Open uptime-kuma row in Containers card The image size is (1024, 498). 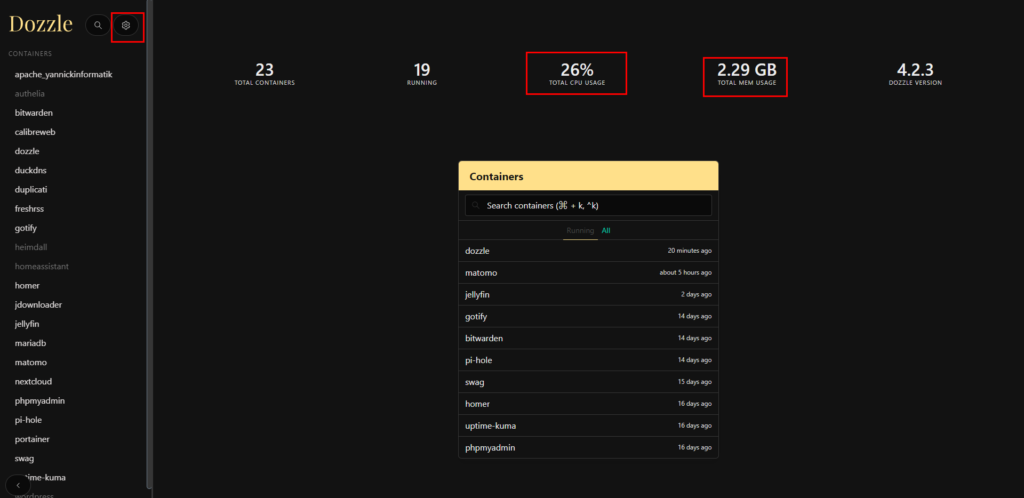(588, 426)
